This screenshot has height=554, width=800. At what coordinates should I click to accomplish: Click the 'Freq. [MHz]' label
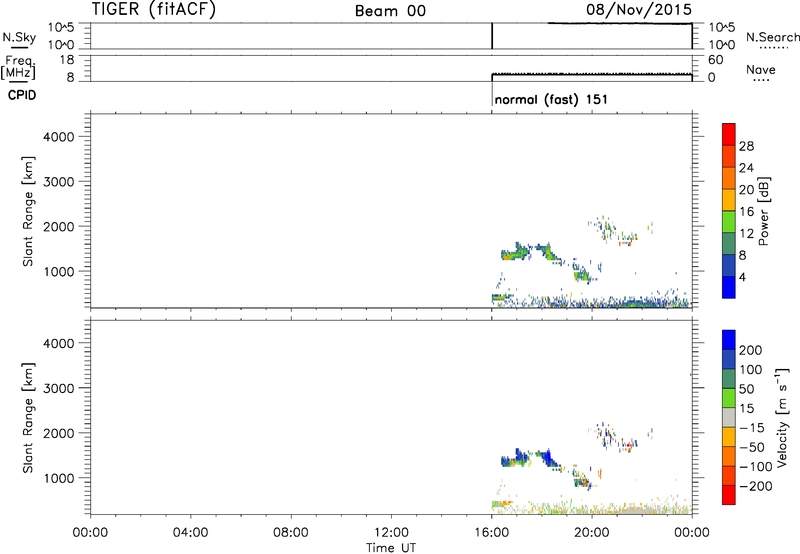18,67
